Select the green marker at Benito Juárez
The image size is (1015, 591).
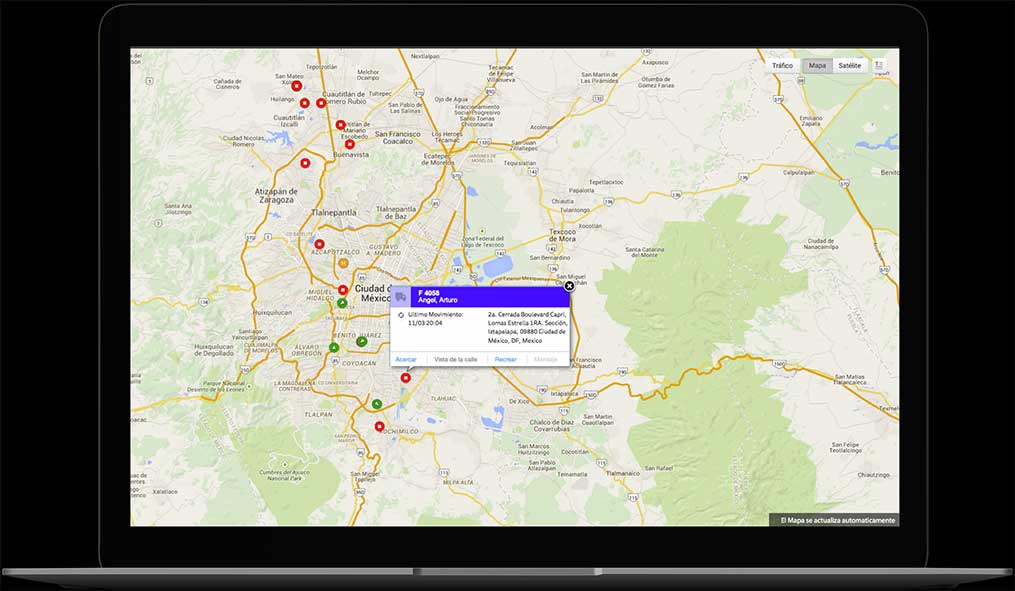point(362,341)
